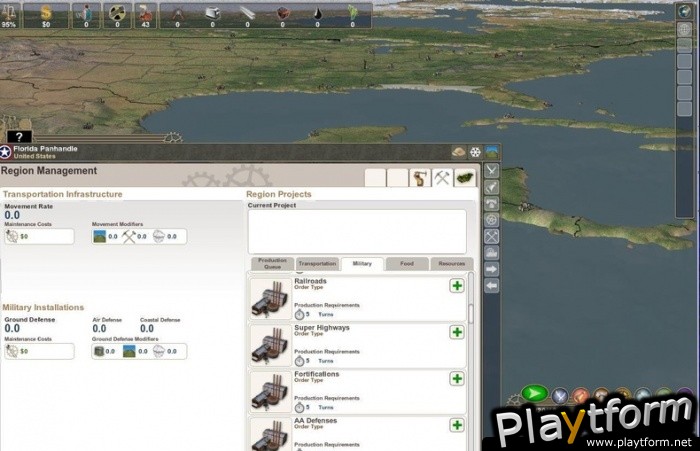Image resolution: width=700 pixels, height=451 pixels.
Task: Click the landscape terrain icon in region header
Action: pos(491,152)
